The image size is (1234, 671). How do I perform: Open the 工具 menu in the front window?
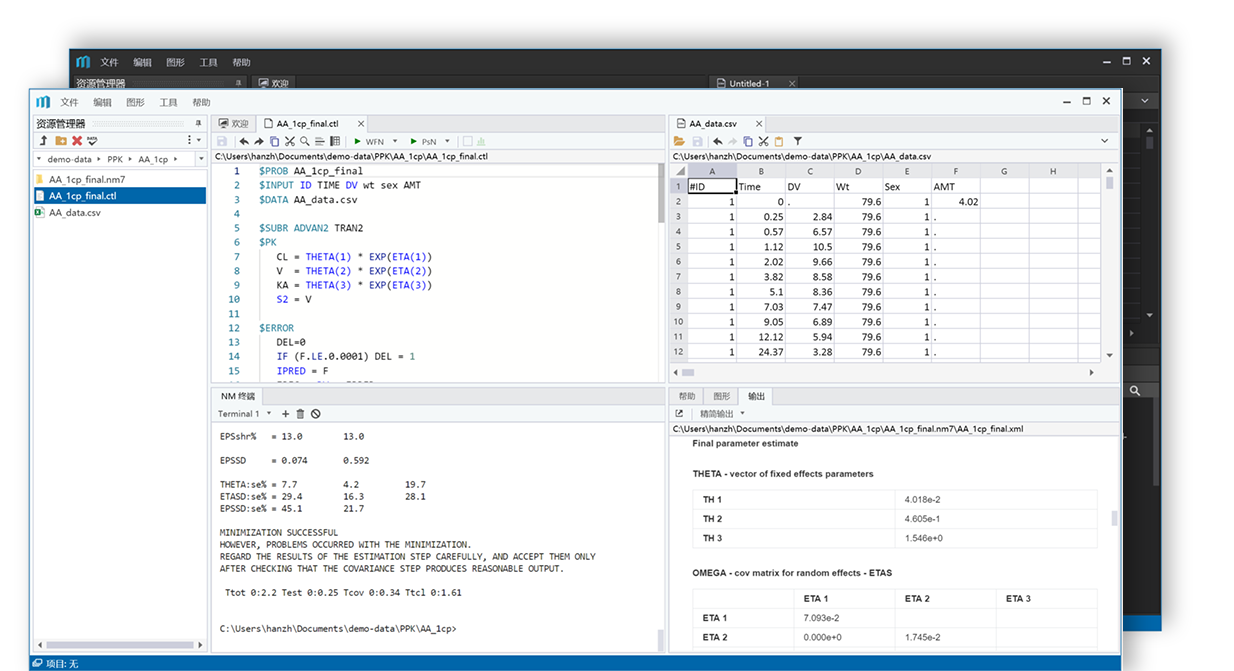click(168, 102)
